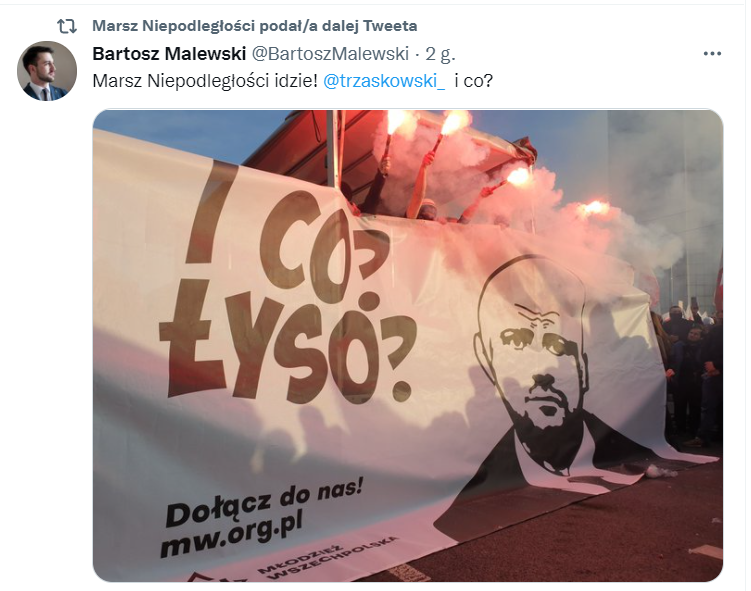Click the '2 g.' tweet timestamp
Screen dimensions: 751x591
pos(440,54)
